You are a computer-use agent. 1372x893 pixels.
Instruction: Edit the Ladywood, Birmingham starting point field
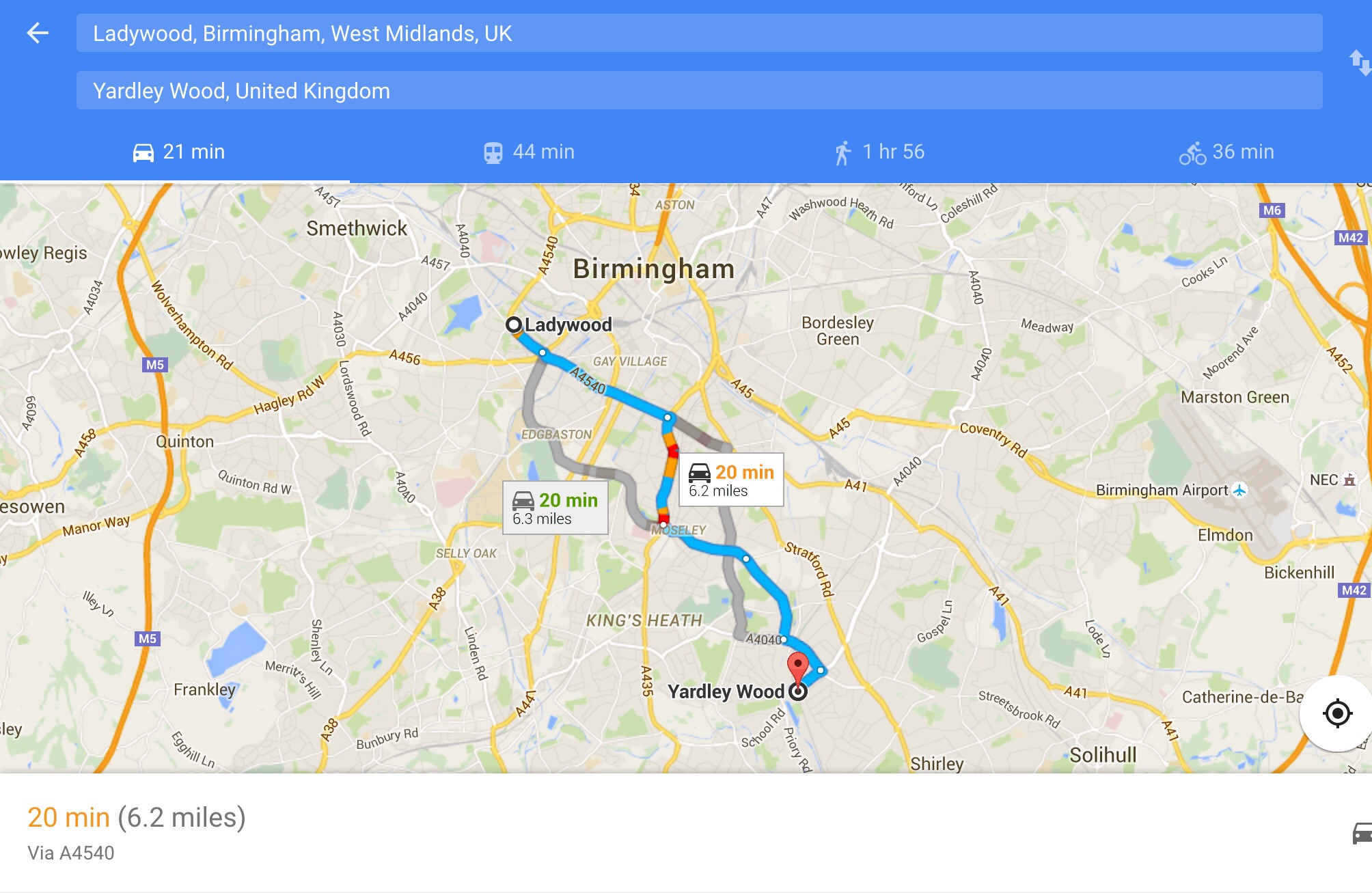[699, 33]
